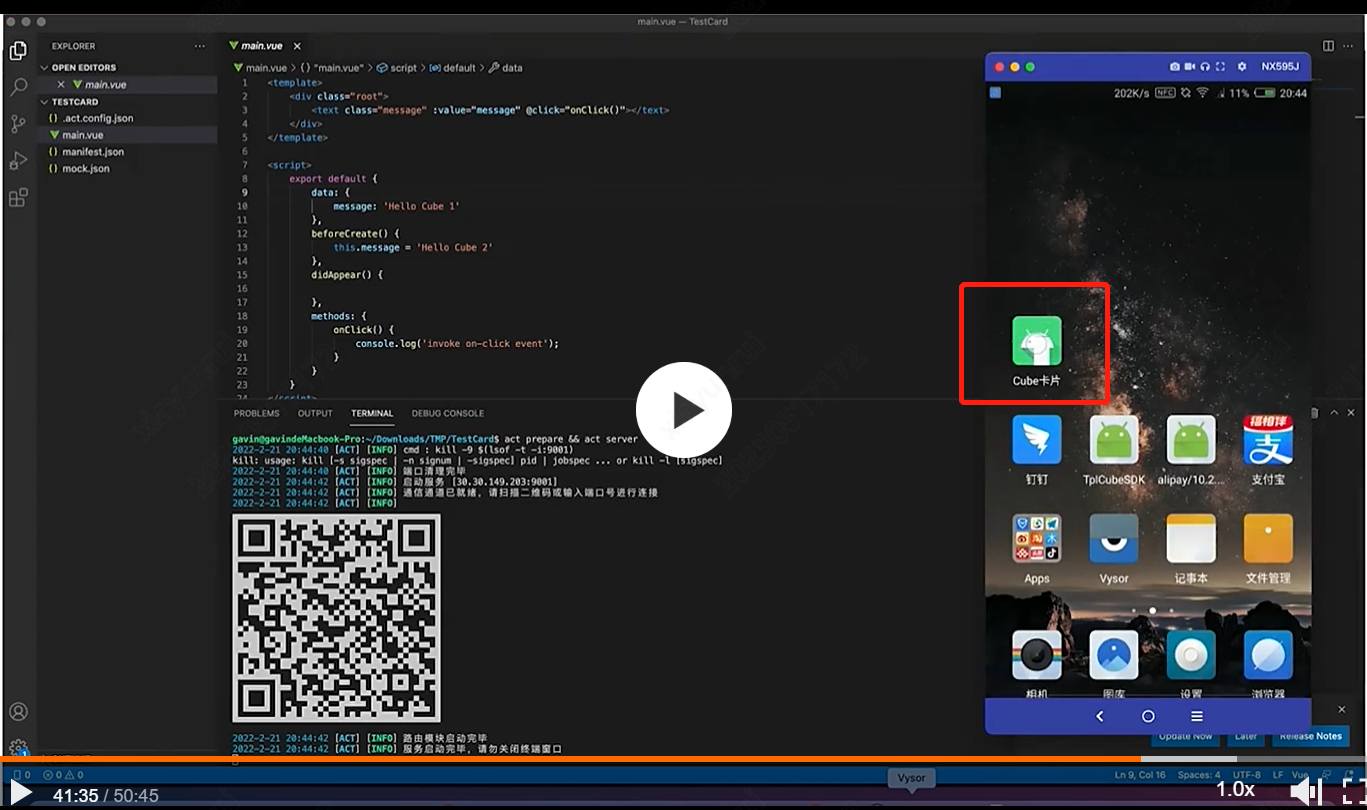1367x810 pixels.
Task: Click the small play button in video bar
Action: (20, 794)
